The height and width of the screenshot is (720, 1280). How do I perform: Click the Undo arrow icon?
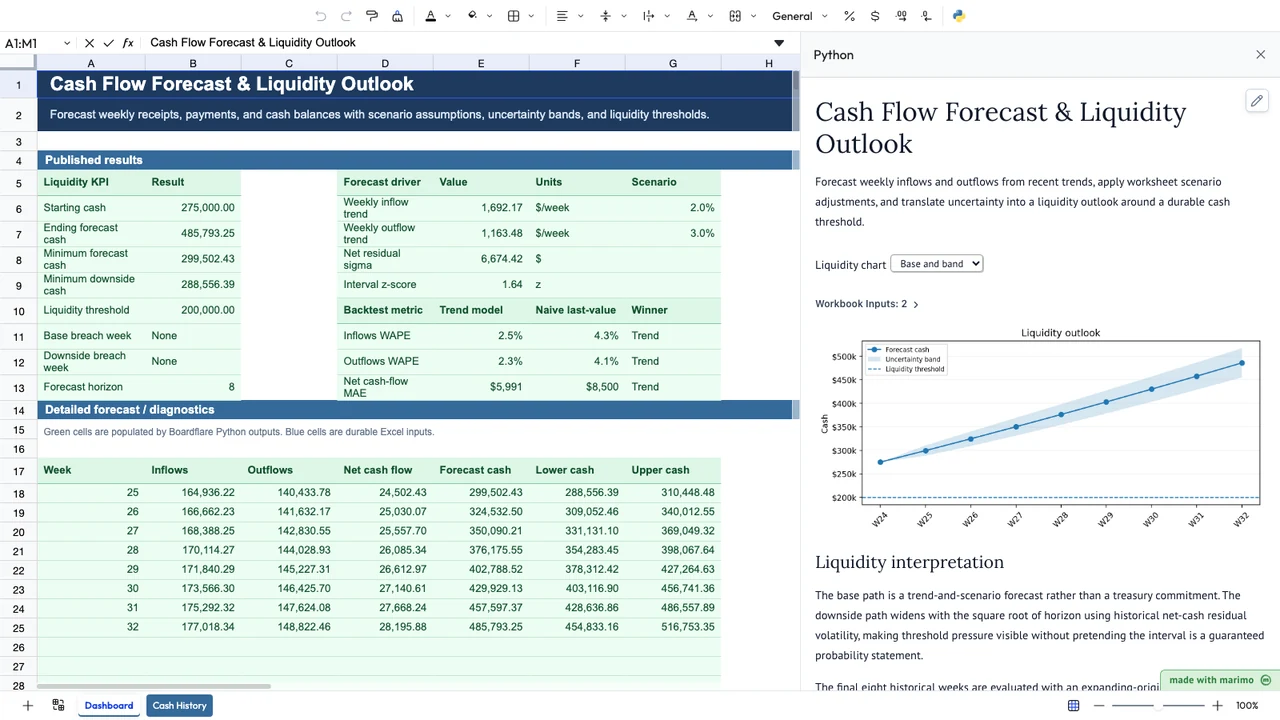(x=321, y=16)
